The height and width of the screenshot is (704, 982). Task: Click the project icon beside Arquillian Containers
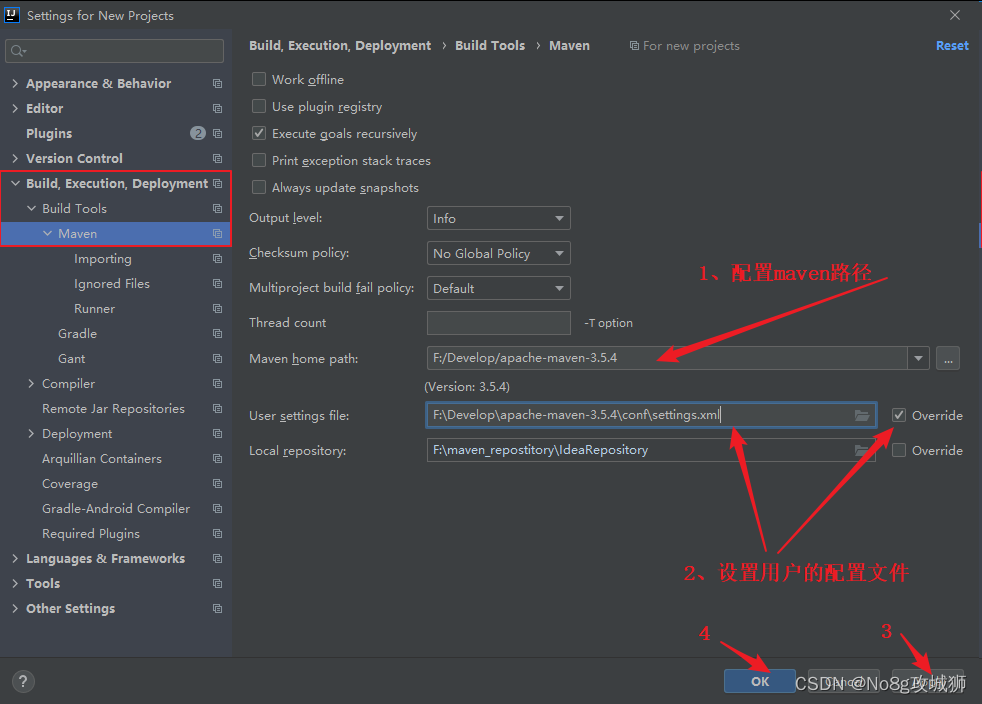217,458
